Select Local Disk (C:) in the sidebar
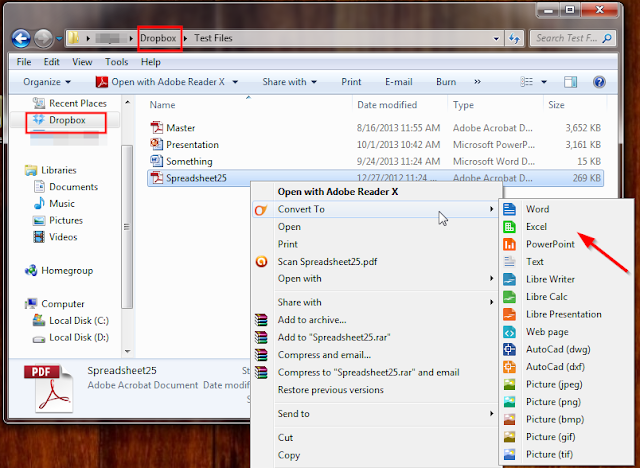 point(71,321)
